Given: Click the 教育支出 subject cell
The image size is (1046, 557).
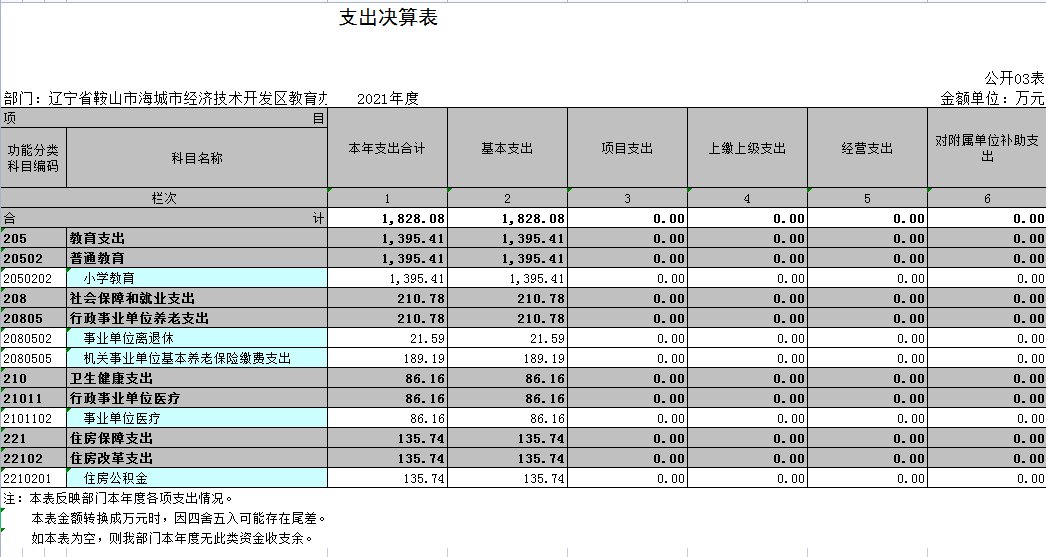Looking at the screenshot, I should [x=197, y=238].
